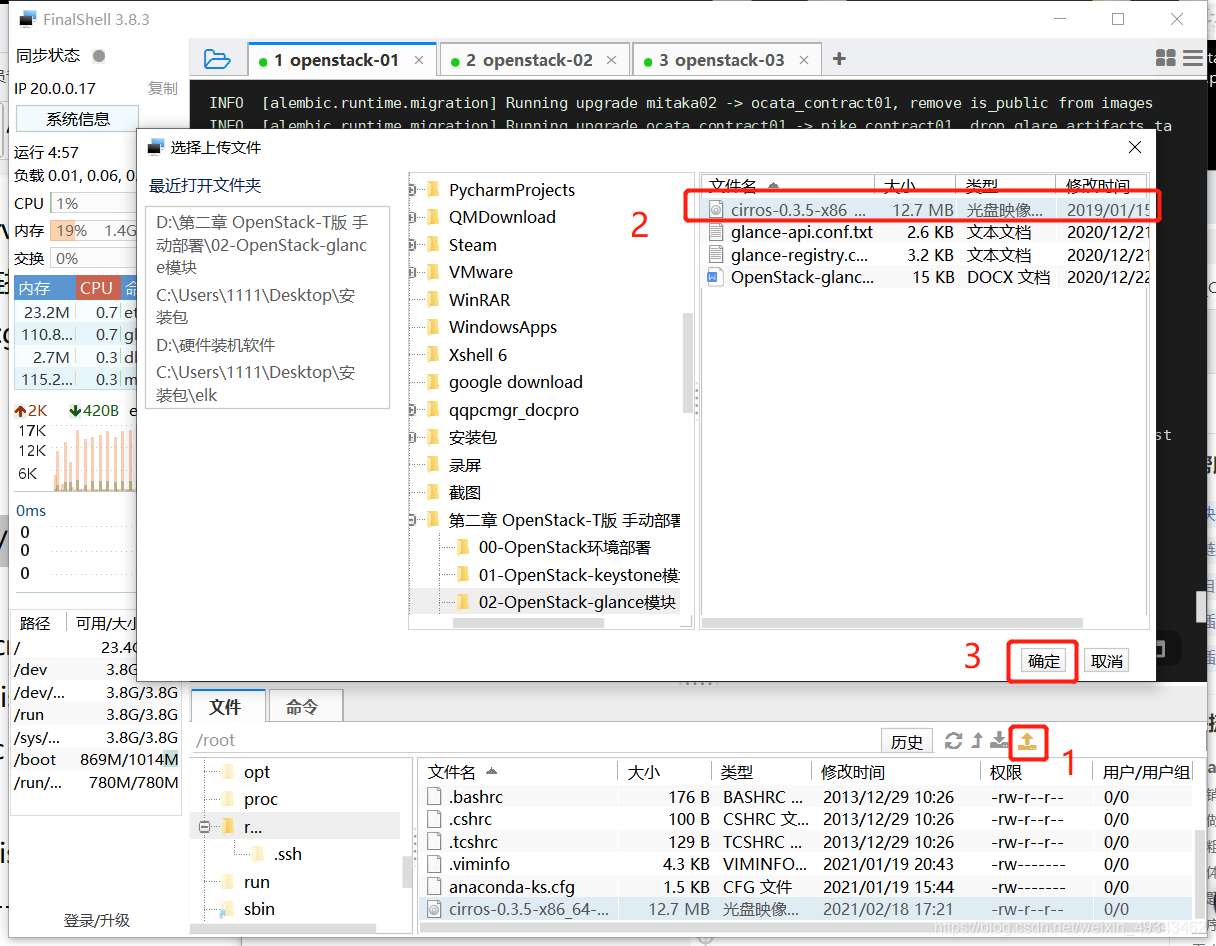Open the grid layout view icon
The height and width of the screenshot is (946, 1216).
1166,59
